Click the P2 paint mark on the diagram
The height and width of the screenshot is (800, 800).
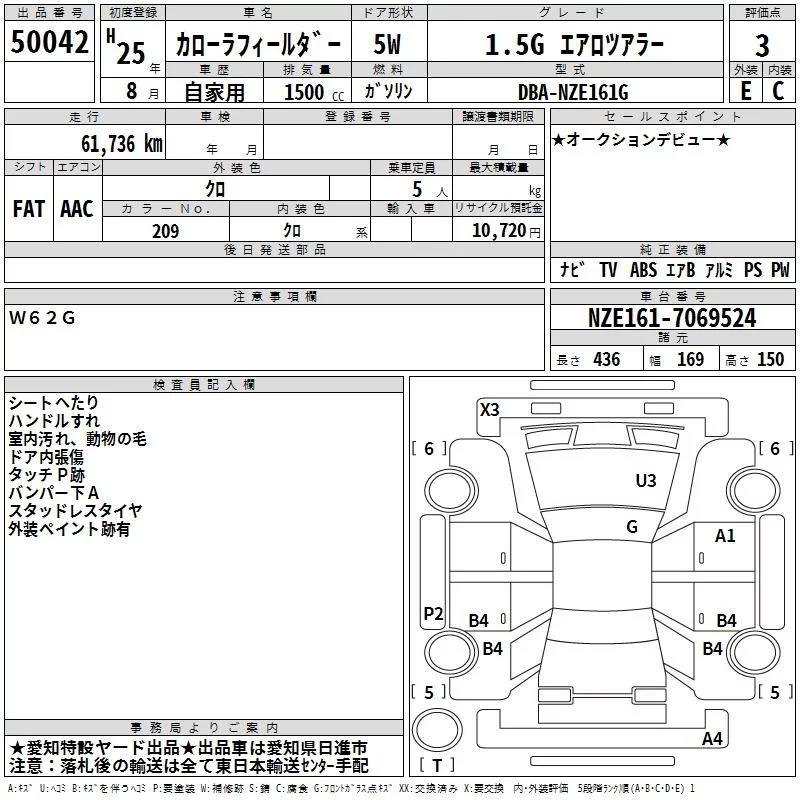[433, 613]
